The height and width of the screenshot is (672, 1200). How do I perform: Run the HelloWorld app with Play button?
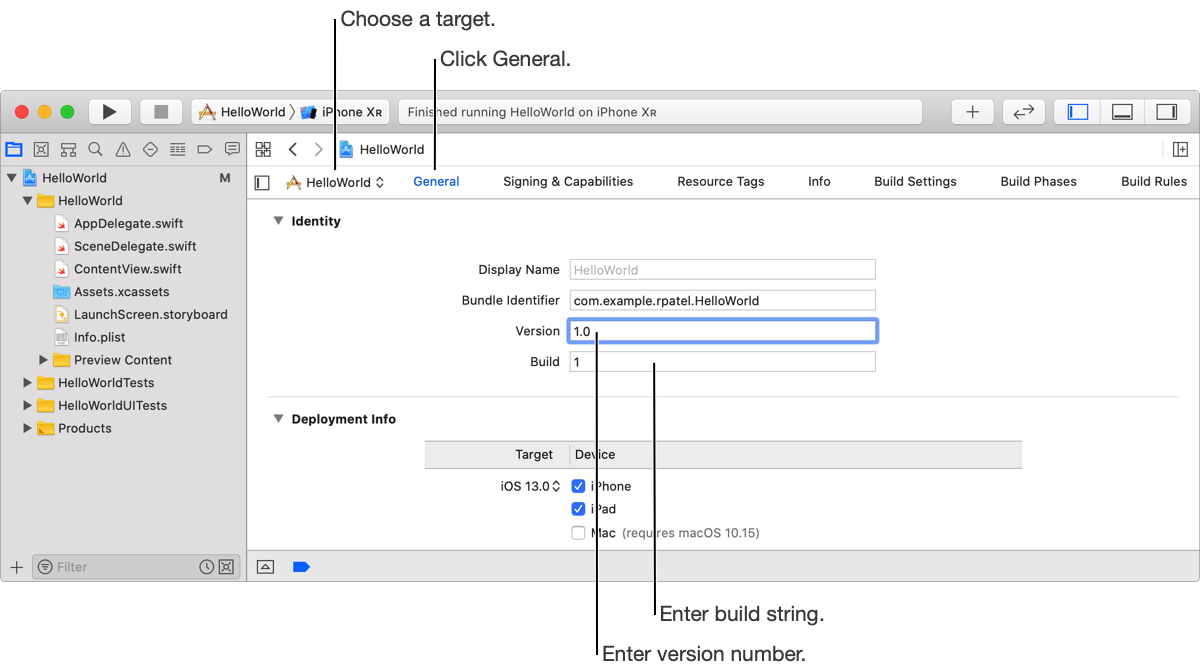tap(110, 112)
